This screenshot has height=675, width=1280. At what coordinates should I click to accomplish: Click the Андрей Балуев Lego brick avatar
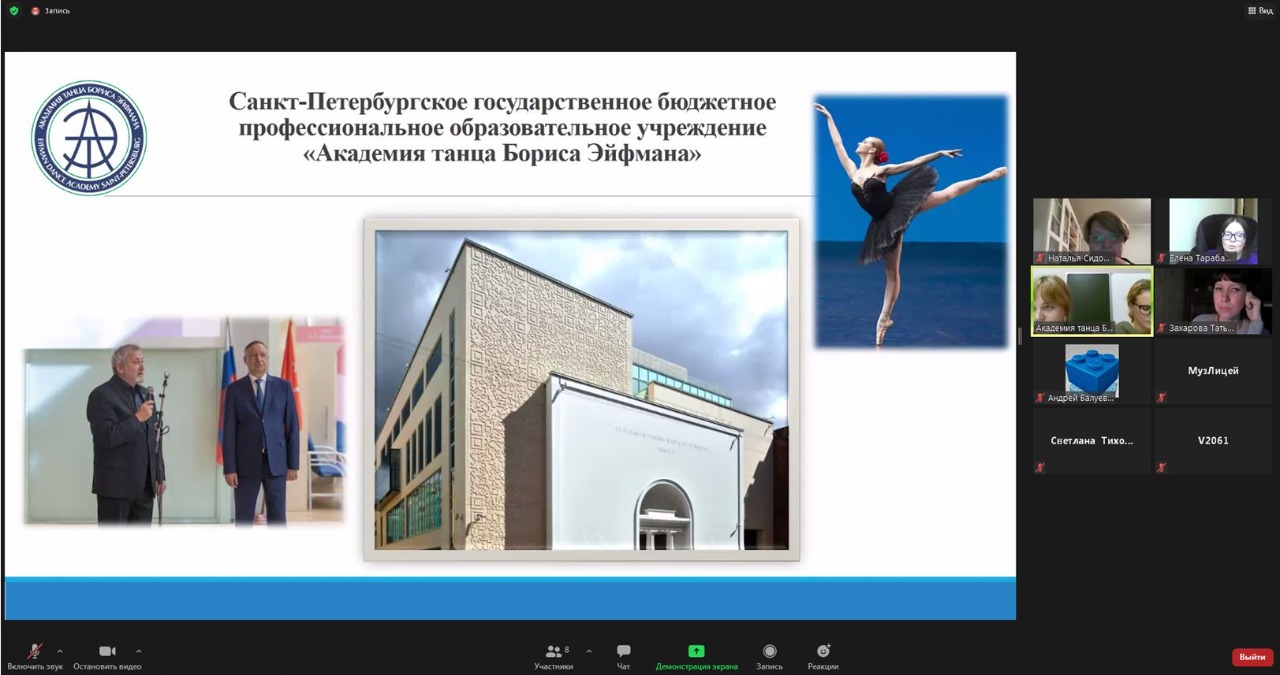(x=1091, y=368)
